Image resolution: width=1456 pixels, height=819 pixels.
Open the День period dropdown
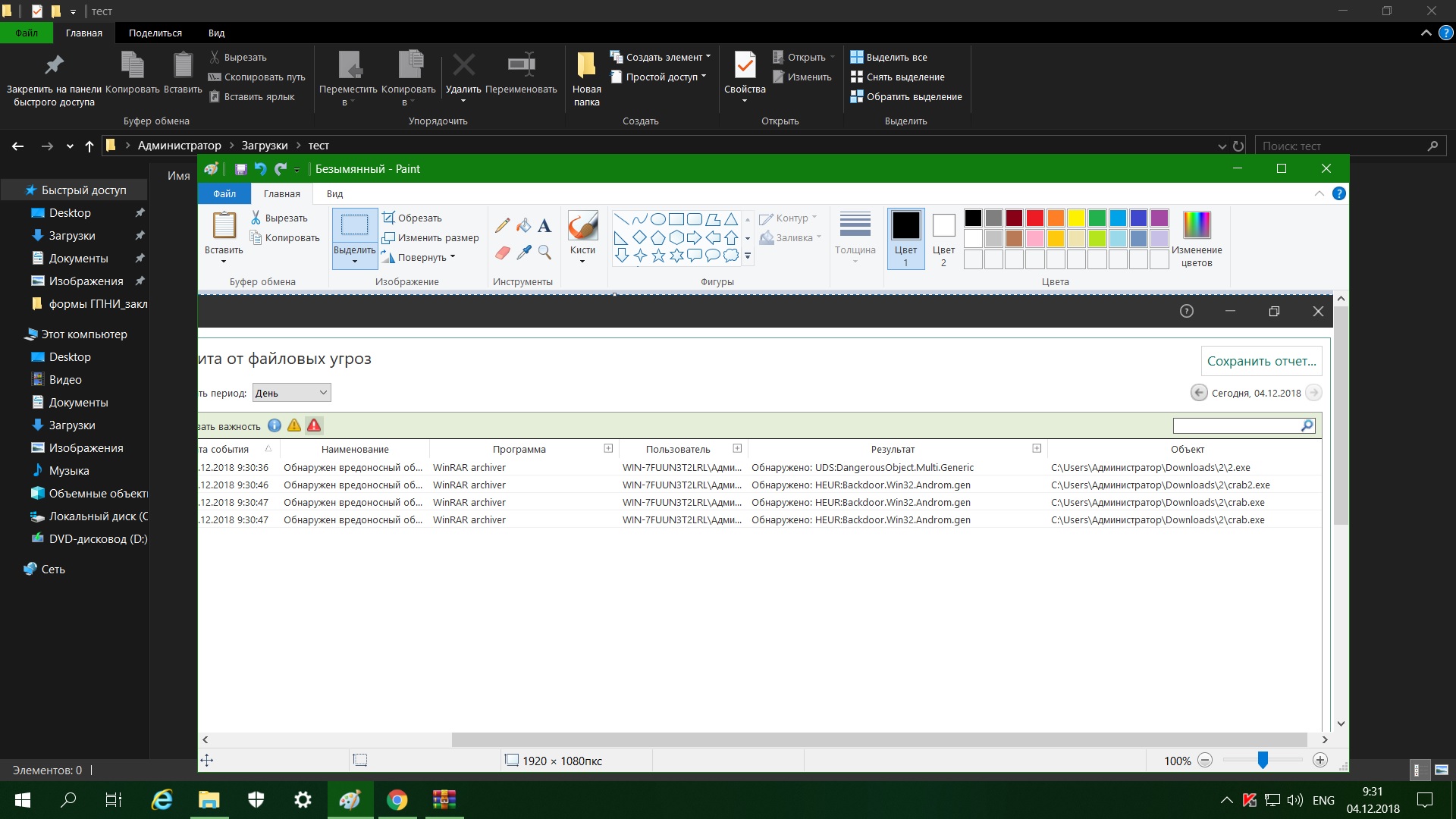(x=291, y=393)
